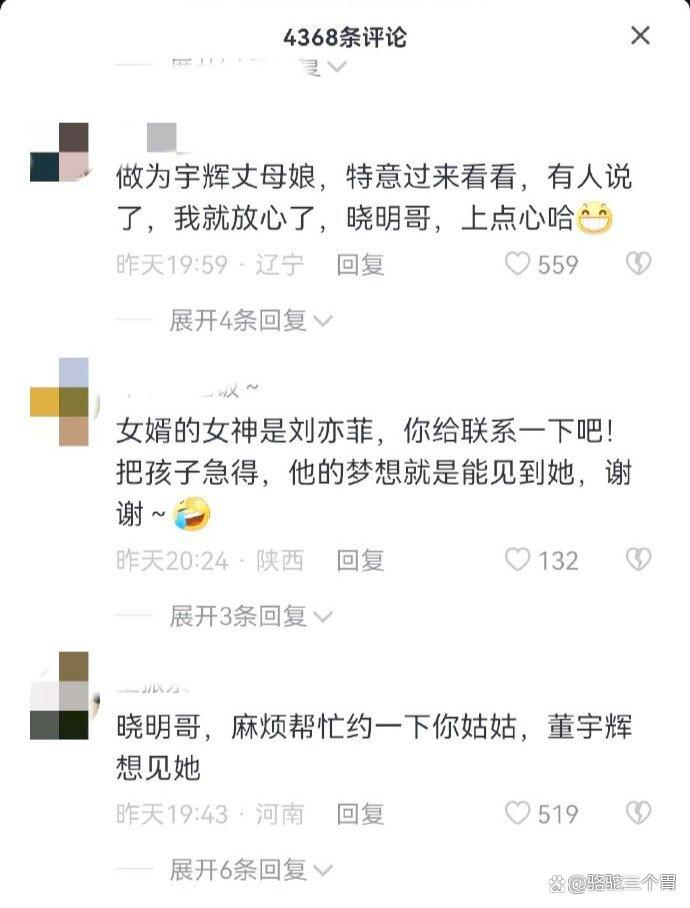Like the comment with 132 likes
Image resolution: width=690 pixels, height=908 pixels.
[x=518, y=560]
